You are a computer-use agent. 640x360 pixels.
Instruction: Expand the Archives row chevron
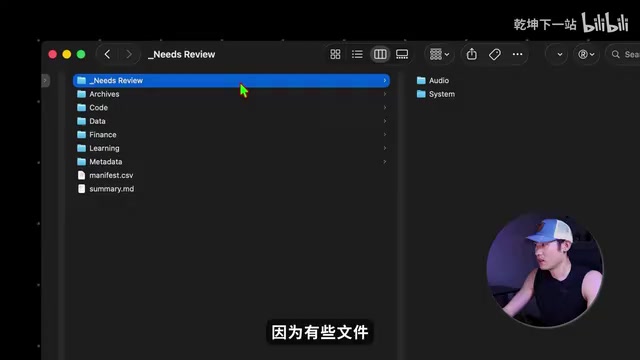point(384,94)
